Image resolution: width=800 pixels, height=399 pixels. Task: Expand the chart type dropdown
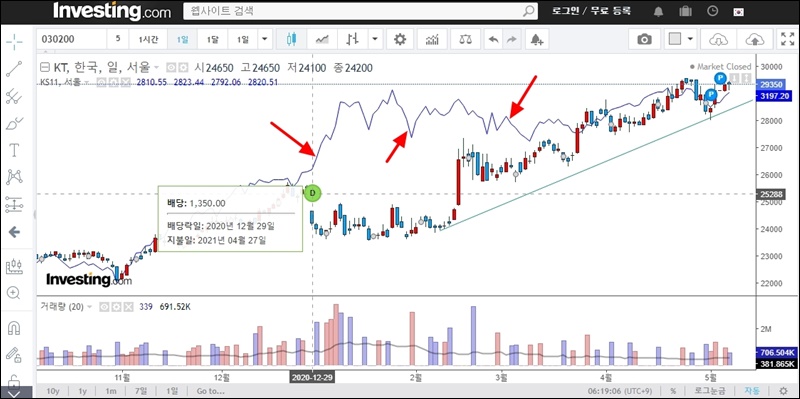[x=376, y=39]
